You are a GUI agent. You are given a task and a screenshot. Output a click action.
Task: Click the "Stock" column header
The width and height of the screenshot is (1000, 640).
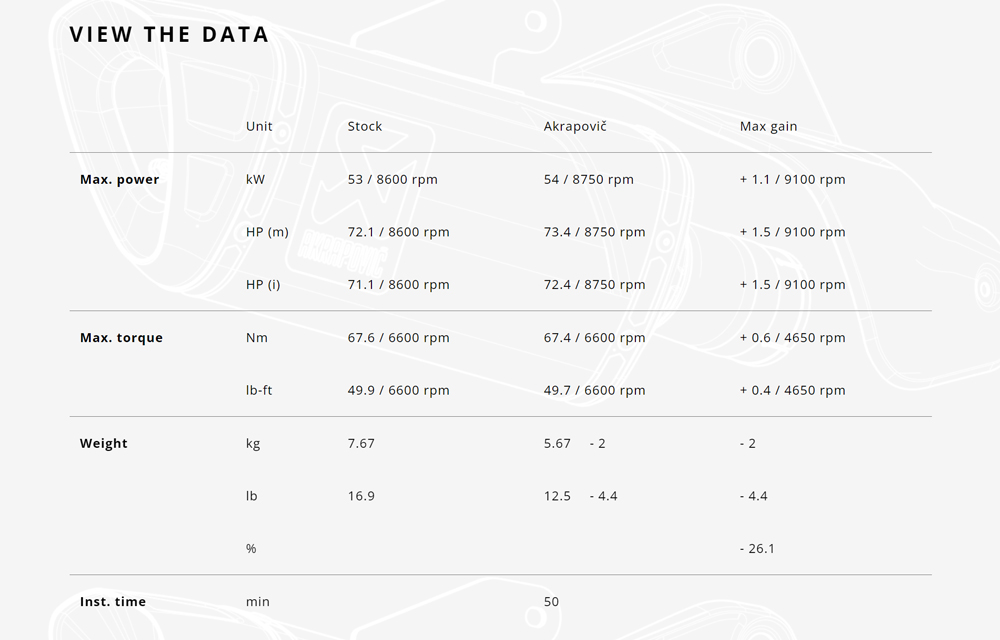(365, 127)
